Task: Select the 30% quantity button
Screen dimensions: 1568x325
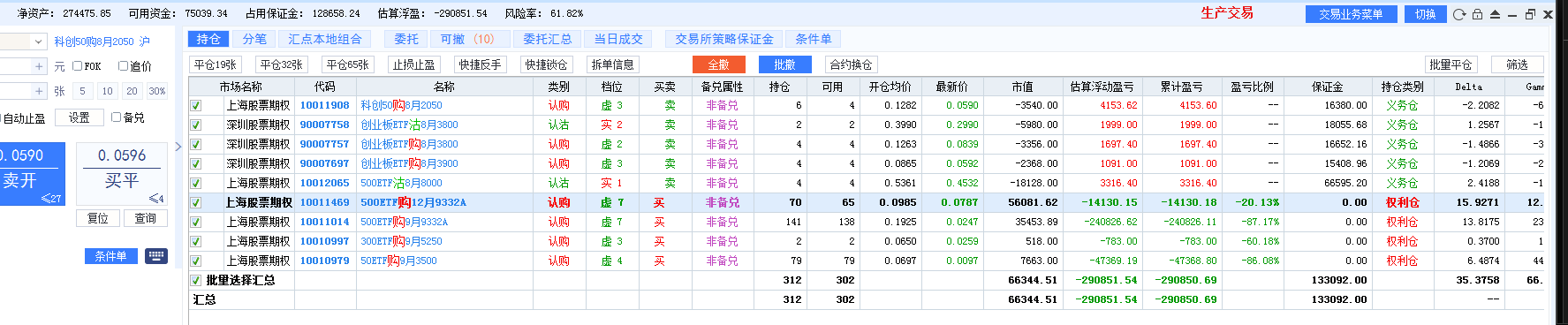Action: click(156, 91)
